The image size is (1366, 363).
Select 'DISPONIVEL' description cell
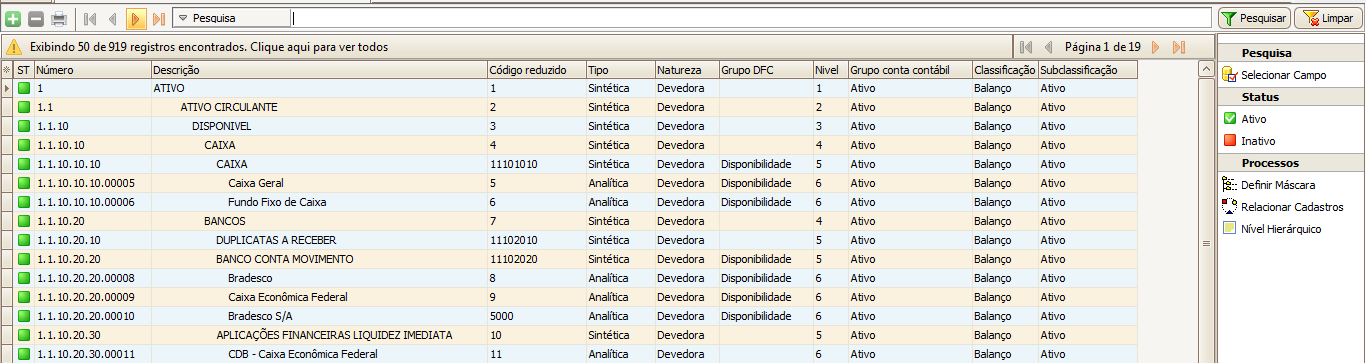(x=318, y=127)
